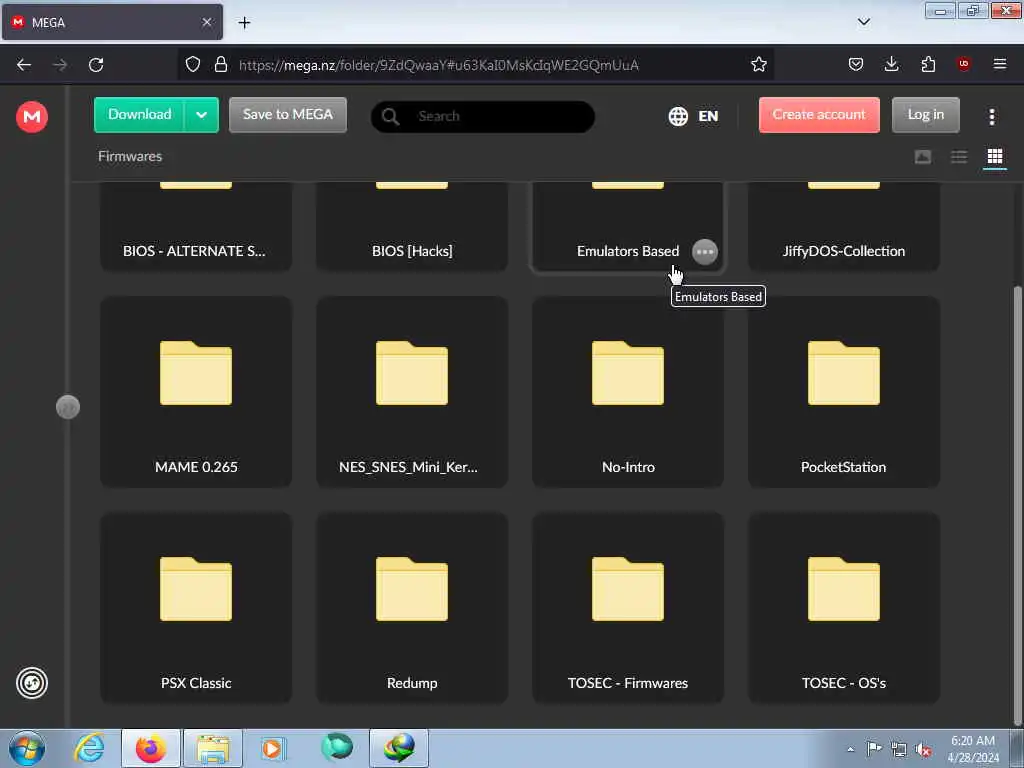The height and width of the screenshot is (768, 1024).
Task: Bookmark this page with star
Action: [x=758, y=64]
